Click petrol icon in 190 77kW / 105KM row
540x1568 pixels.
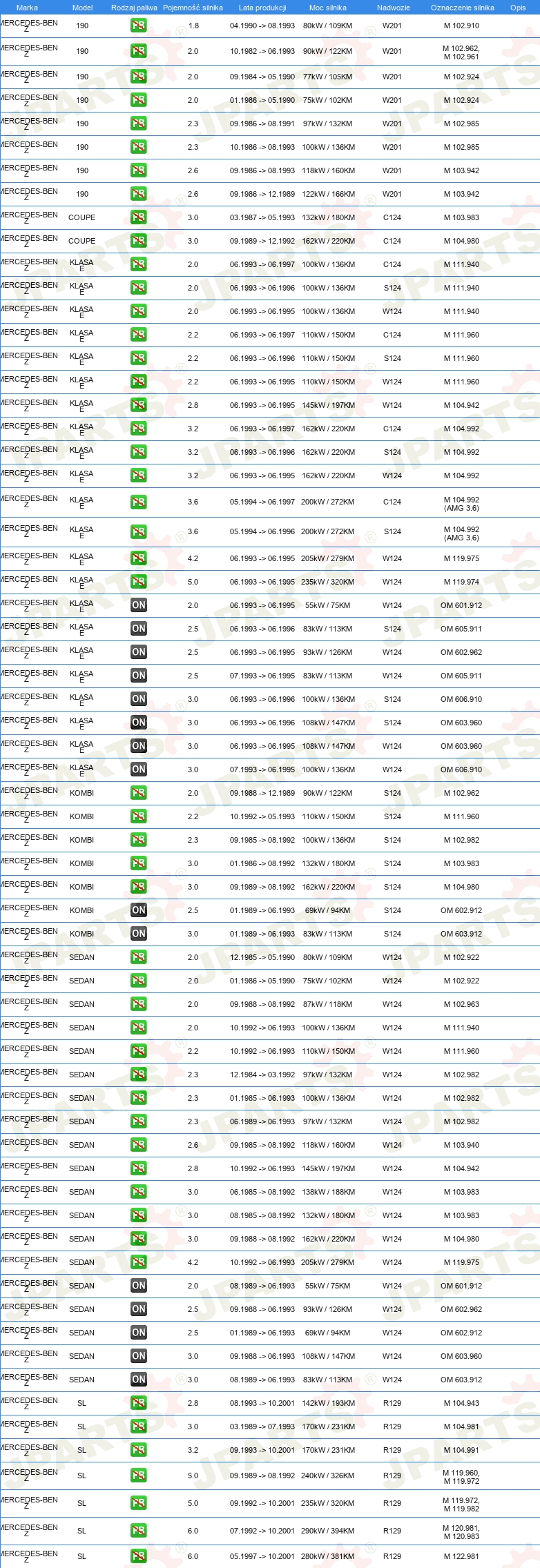(x=138, y=77)
